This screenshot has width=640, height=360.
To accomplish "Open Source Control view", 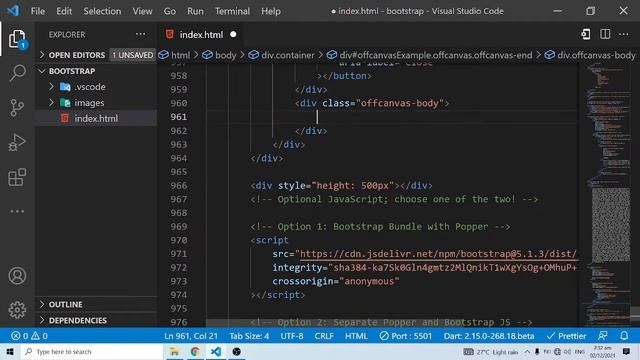I will tap(17, 108).
